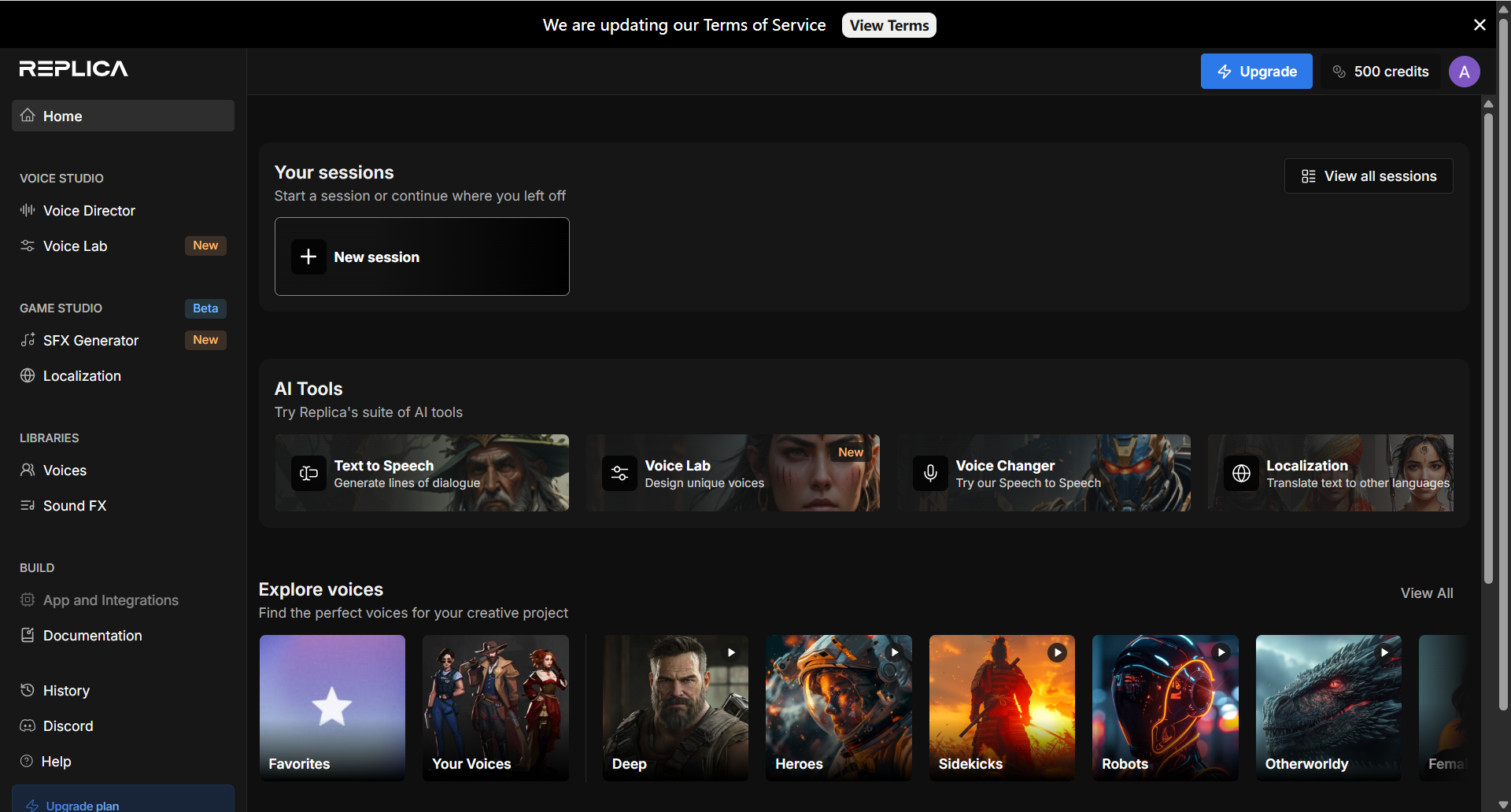Image resolution: width=1511 pixels, height=812 pixels.
Task: Click the Voices people icon
Action: tap(28, 470)
